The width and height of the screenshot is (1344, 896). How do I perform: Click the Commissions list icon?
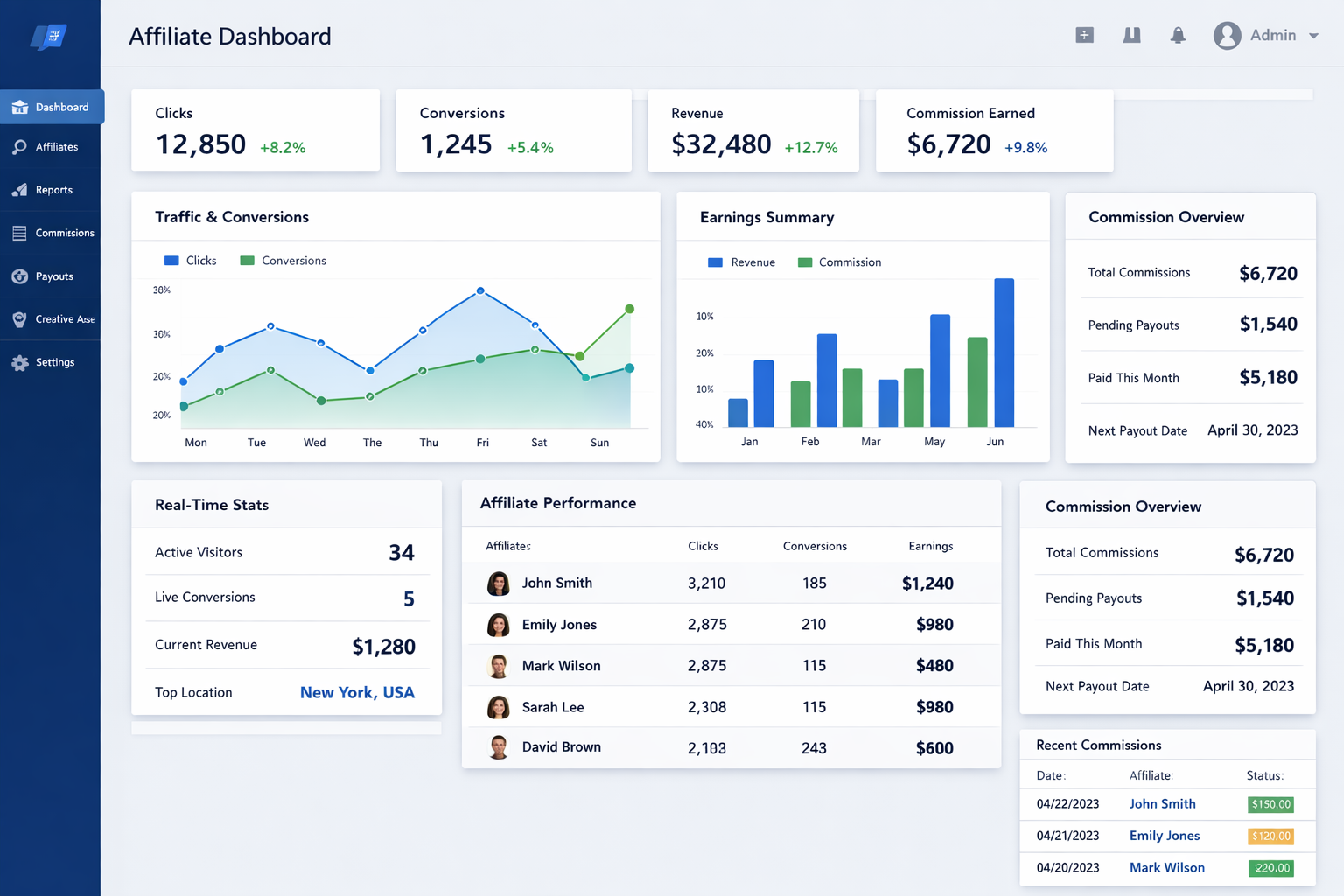tap(19, 233)
